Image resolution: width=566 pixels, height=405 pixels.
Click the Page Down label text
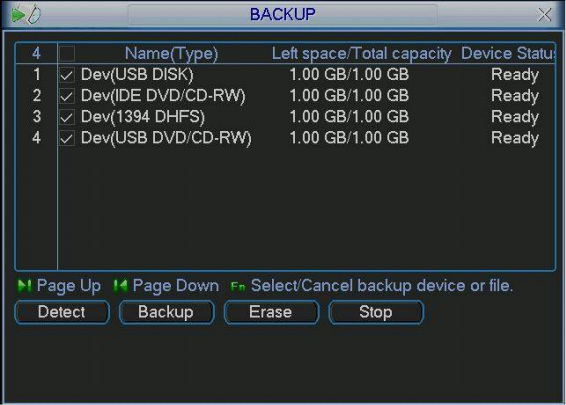176,286
